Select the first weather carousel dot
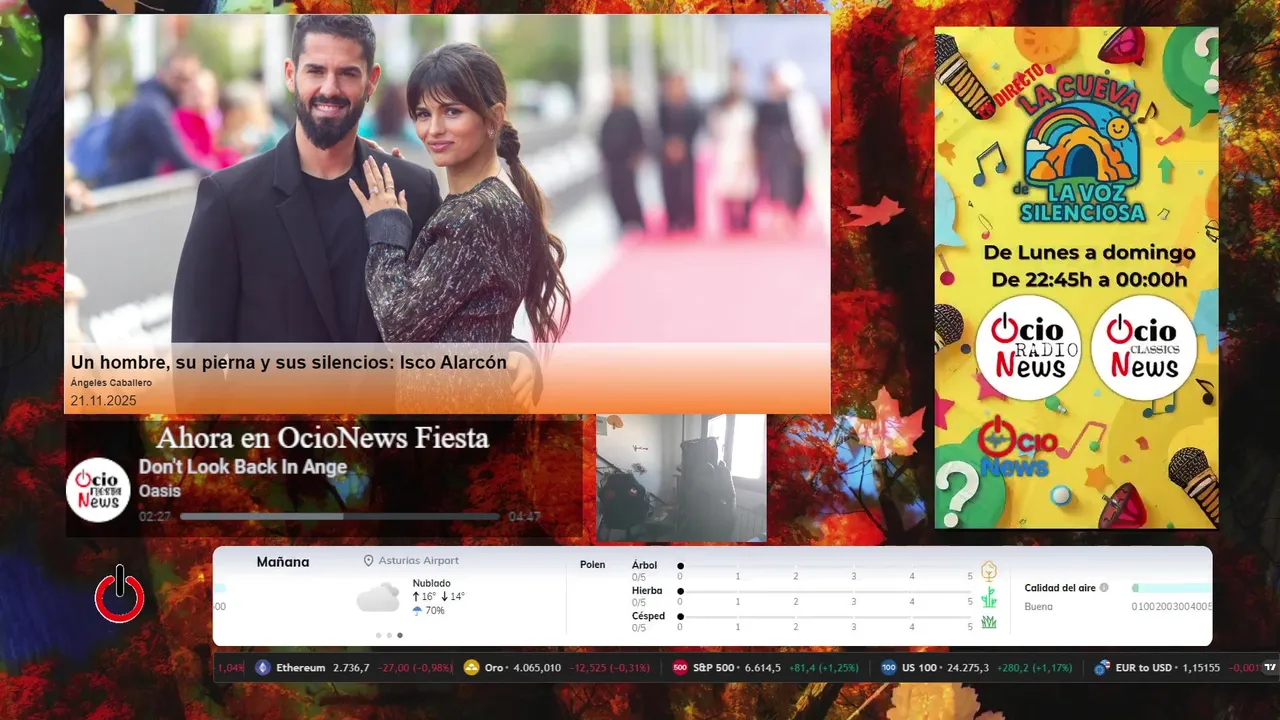Viewport: 1280px width, 720px height. (378, 635)
